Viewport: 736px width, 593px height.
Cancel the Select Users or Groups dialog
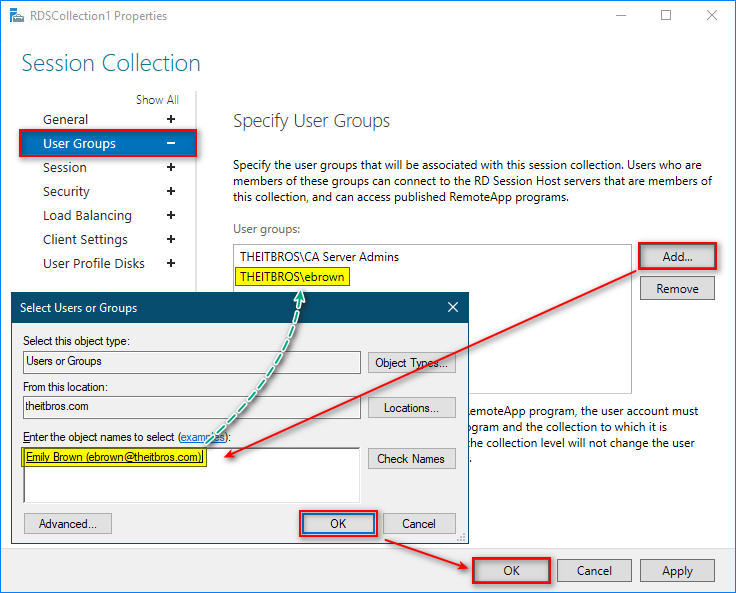tap(419, 524)
